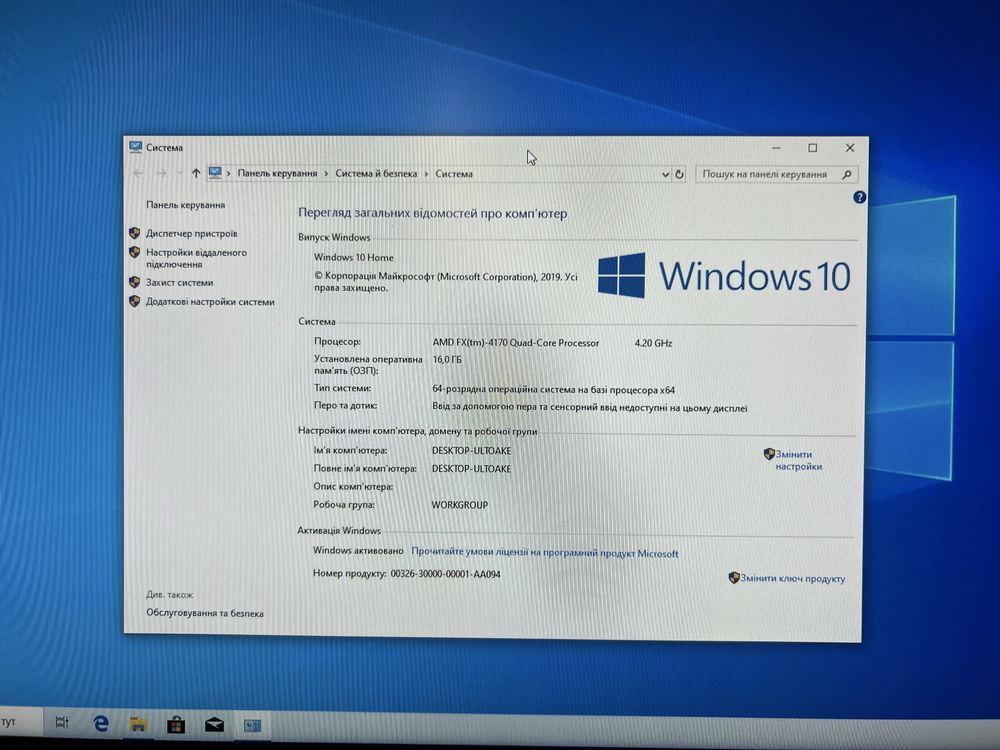The height and width of the screenshot is (750, 1000).
Task: Click the Windows 10 Home edition text
Action: coord(353,257)
